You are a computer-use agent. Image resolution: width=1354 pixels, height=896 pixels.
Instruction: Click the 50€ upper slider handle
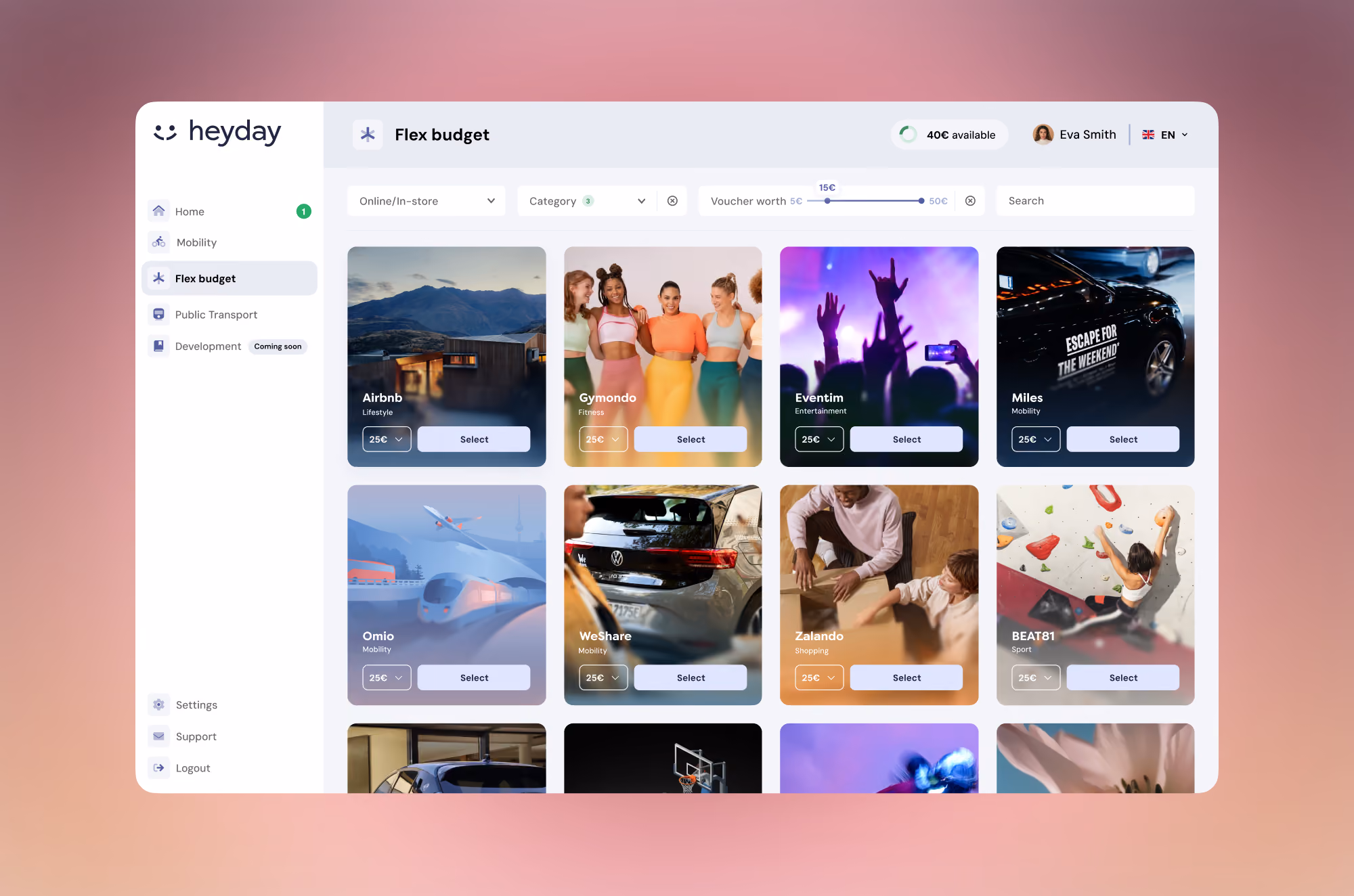pos(921,201)
